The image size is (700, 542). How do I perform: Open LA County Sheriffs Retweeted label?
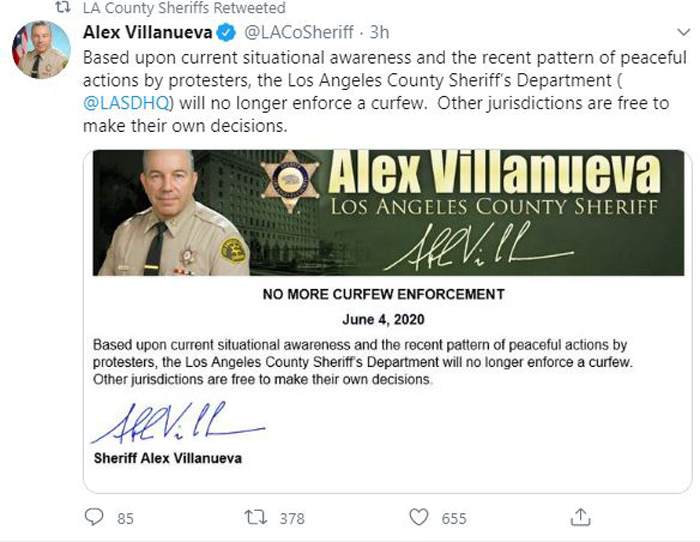coord(184,8)
